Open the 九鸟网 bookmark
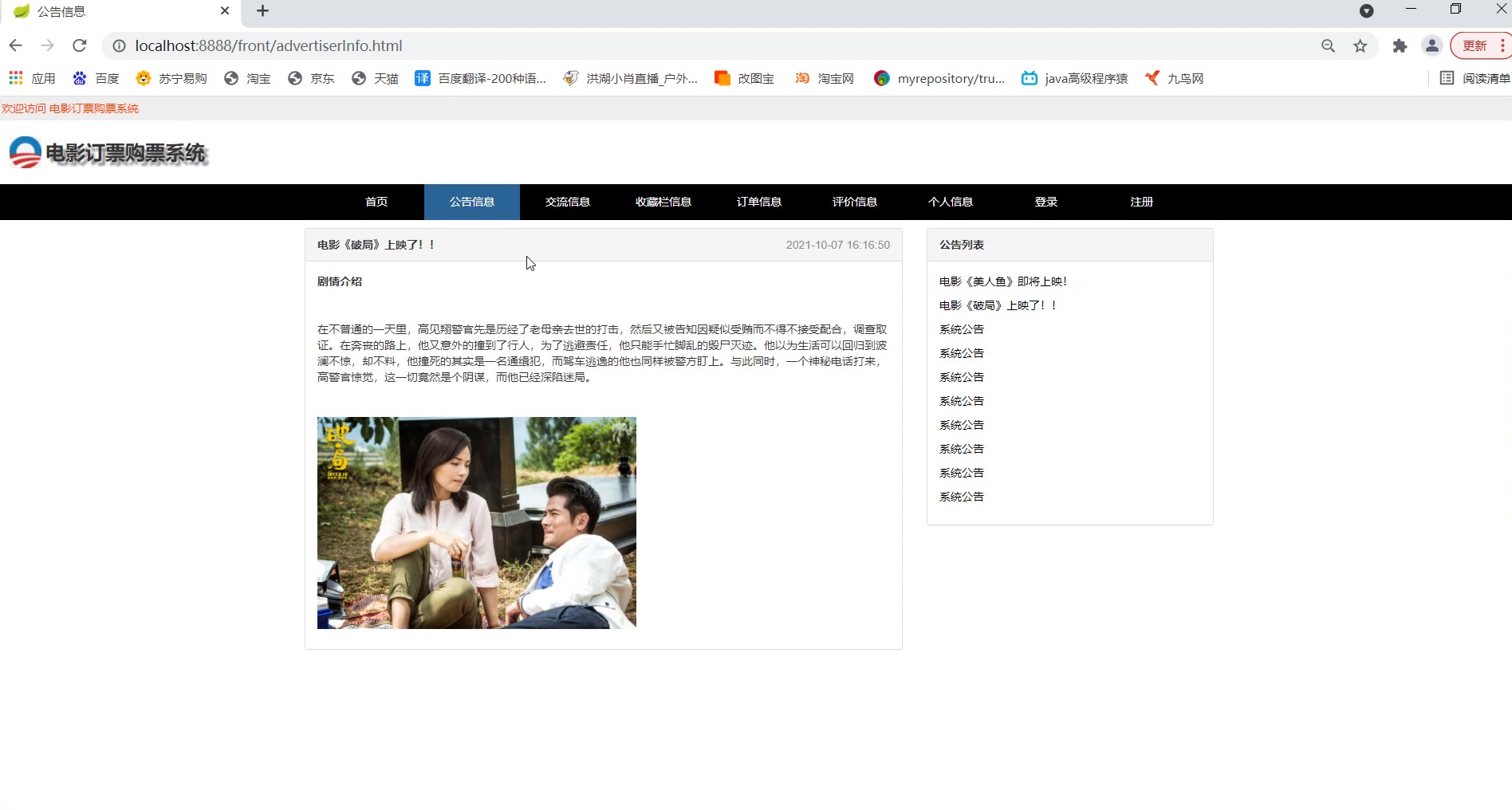1512x810 pixels. (x=1174, y=78)
